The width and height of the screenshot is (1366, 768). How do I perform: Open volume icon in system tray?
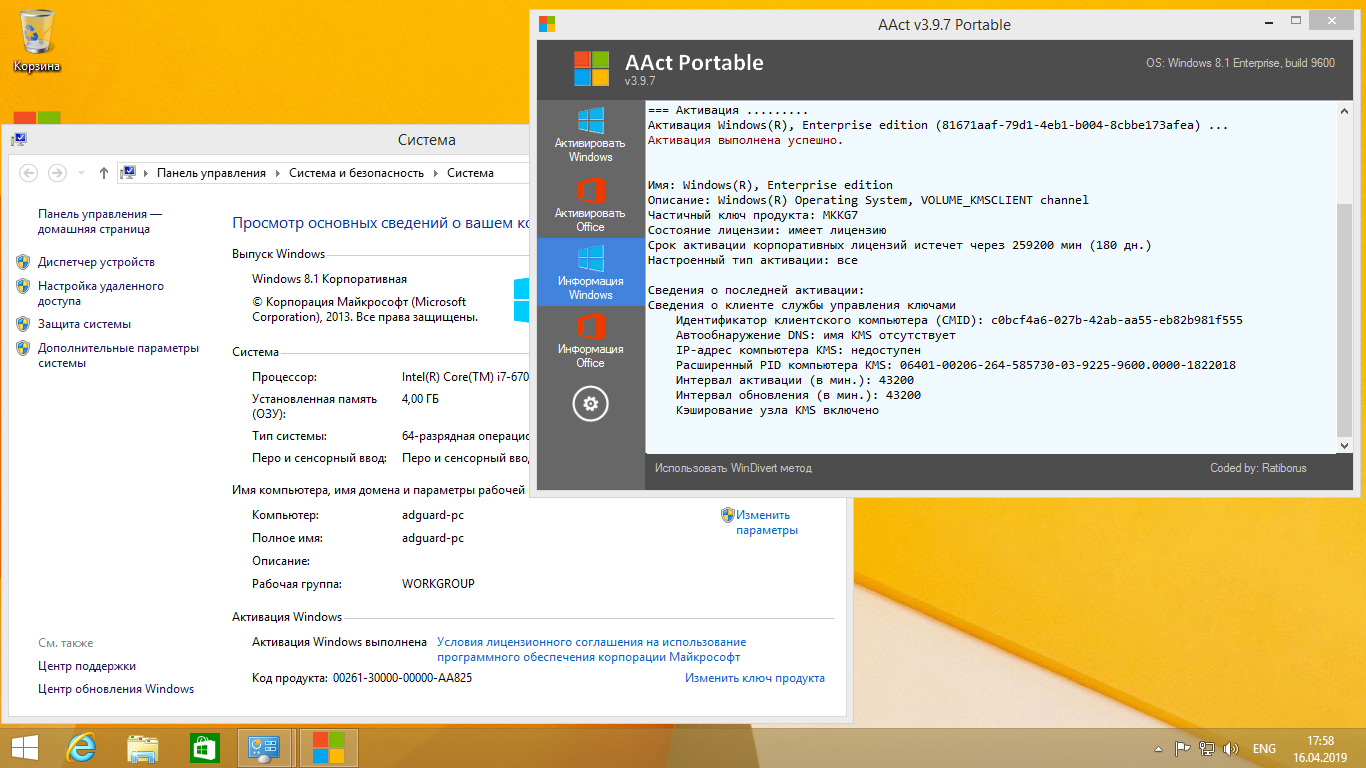[1231, 748]
